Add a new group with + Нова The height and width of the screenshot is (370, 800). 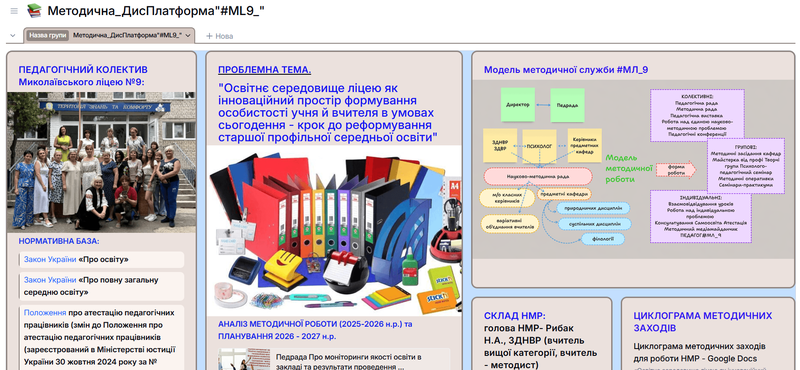(219, 36)
